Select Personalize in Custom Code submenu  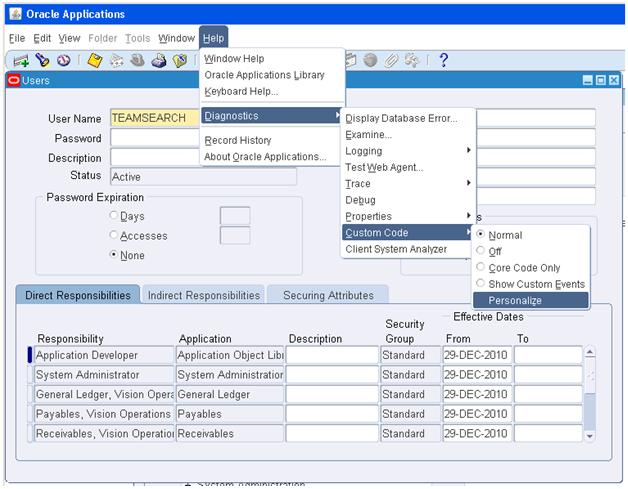pos(531,300)
